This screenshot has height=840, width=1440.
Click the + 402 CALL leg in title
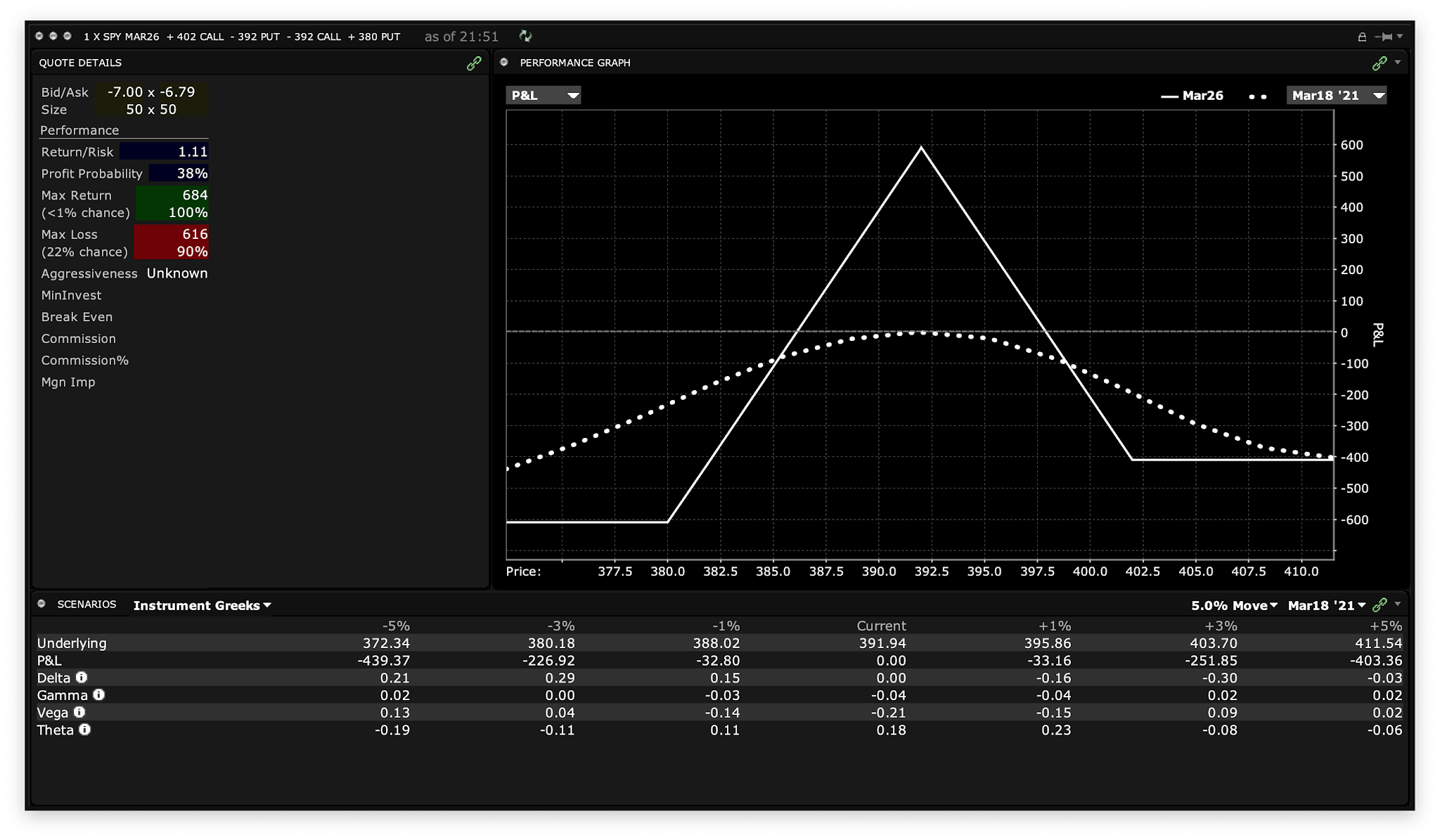(x=195, y=37)
